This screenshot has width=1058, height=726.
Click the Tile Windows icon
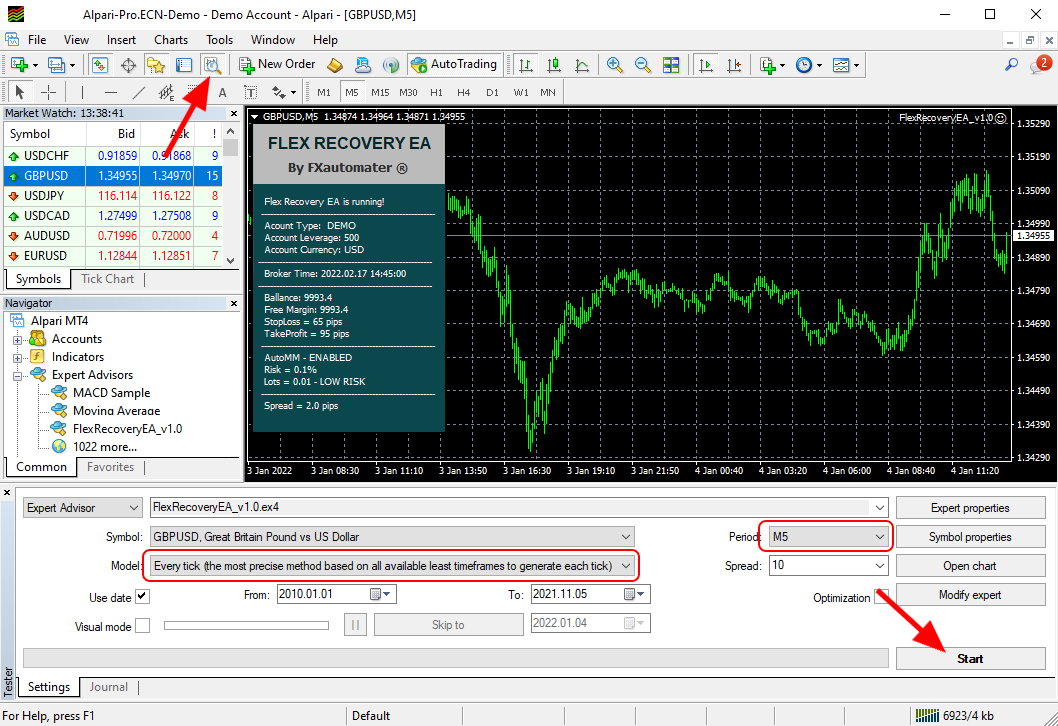point(671,65)
